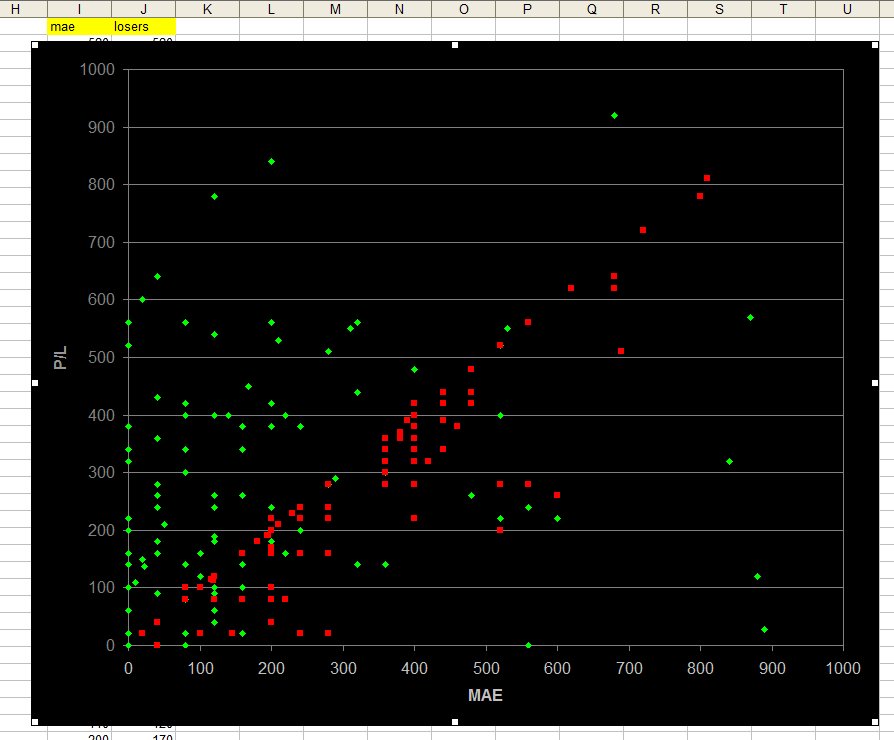Select red point near MAE 560, P/L 560

(528, 322)
